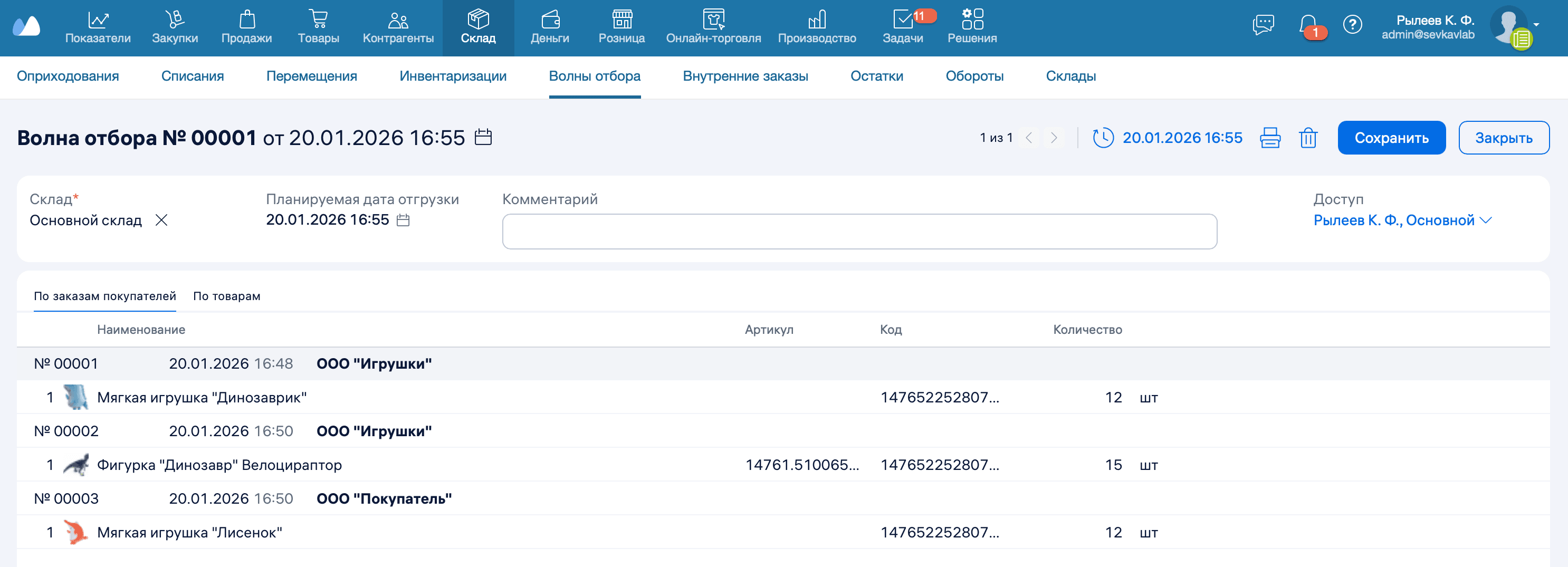Clear the Основной склад warehouse selection
Screen dimensions: 1568x567
161,220
